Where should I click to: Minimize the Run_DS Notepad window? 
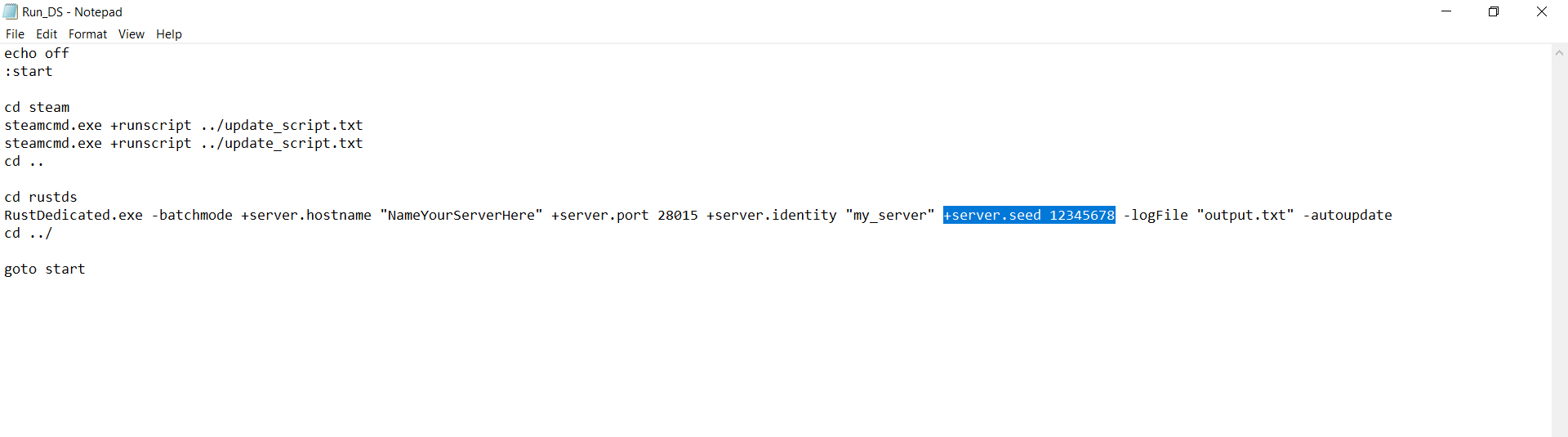(1446, 11)
